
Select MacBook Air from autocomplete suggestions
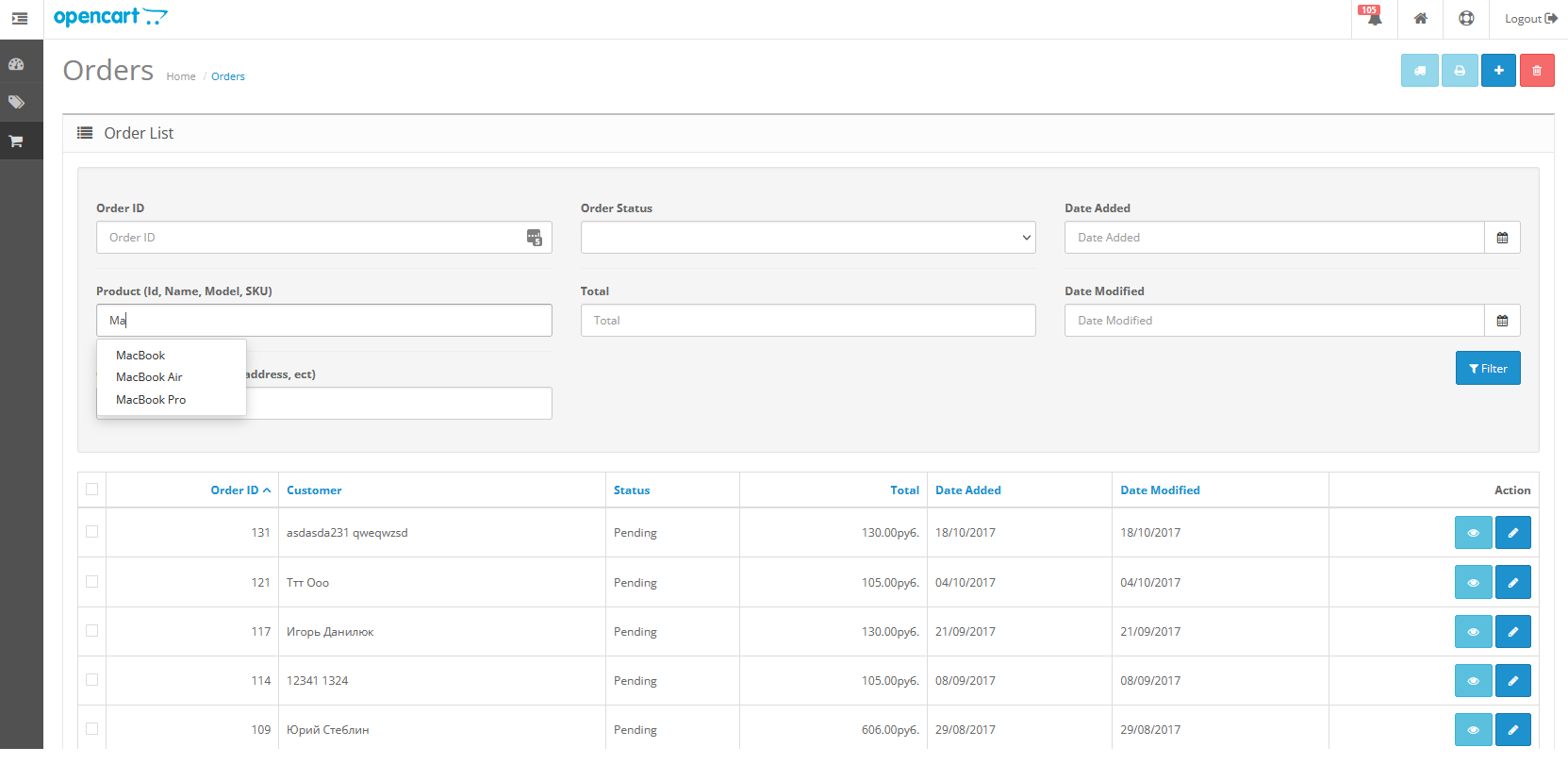click(x=149, y=377)
